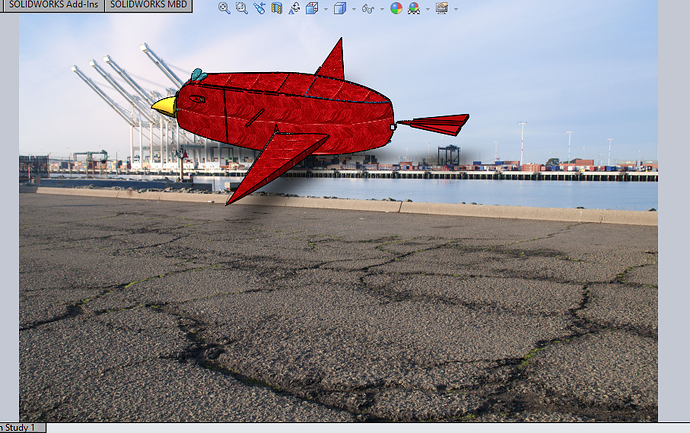690x433 pixels.
Task: Expand the Apply Scene dropdown arrow
Action: 426,9
